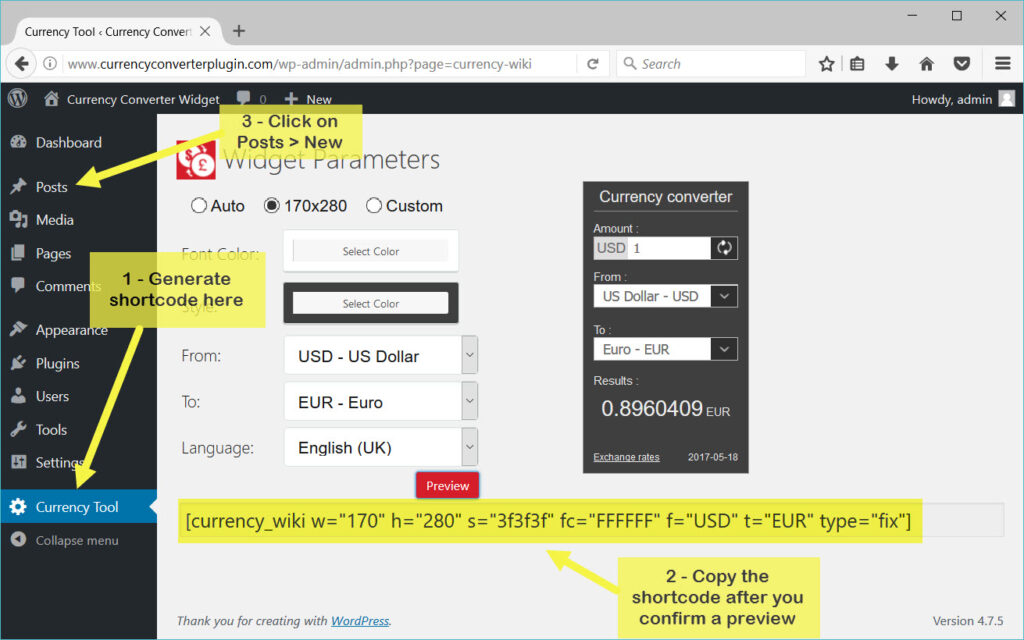The height and width of the screenshot is (640, 1024).
Task: Click Collapse menu label in sidebar
Action: click(x=77, y=540)
